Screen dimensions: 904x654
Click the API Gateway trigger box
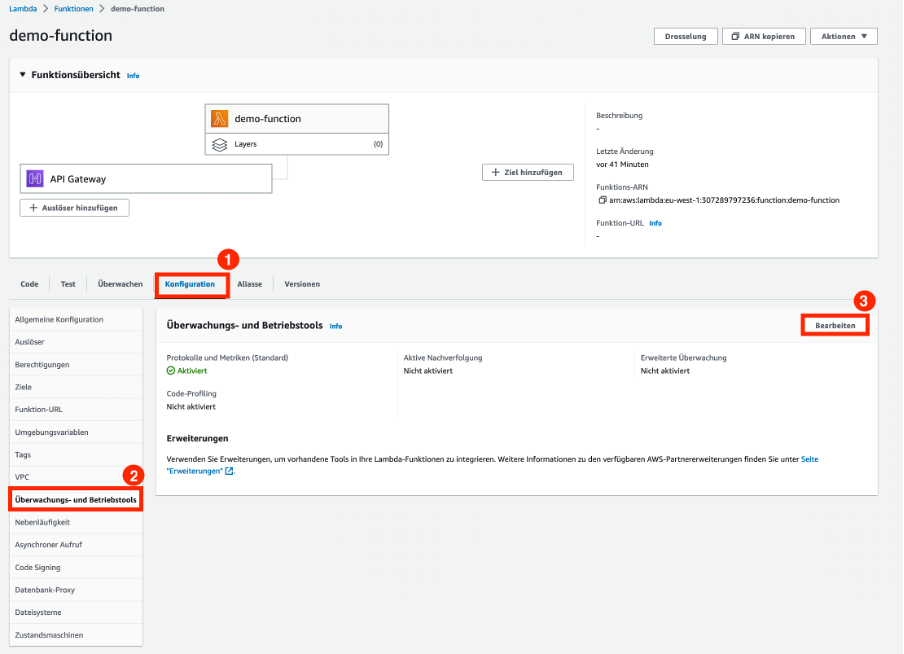coord(146,179)
